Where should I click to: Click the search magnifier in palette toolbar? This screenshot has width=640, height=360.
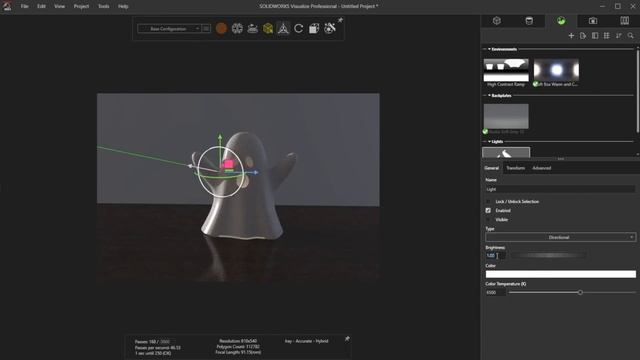(x=631, y=36)
